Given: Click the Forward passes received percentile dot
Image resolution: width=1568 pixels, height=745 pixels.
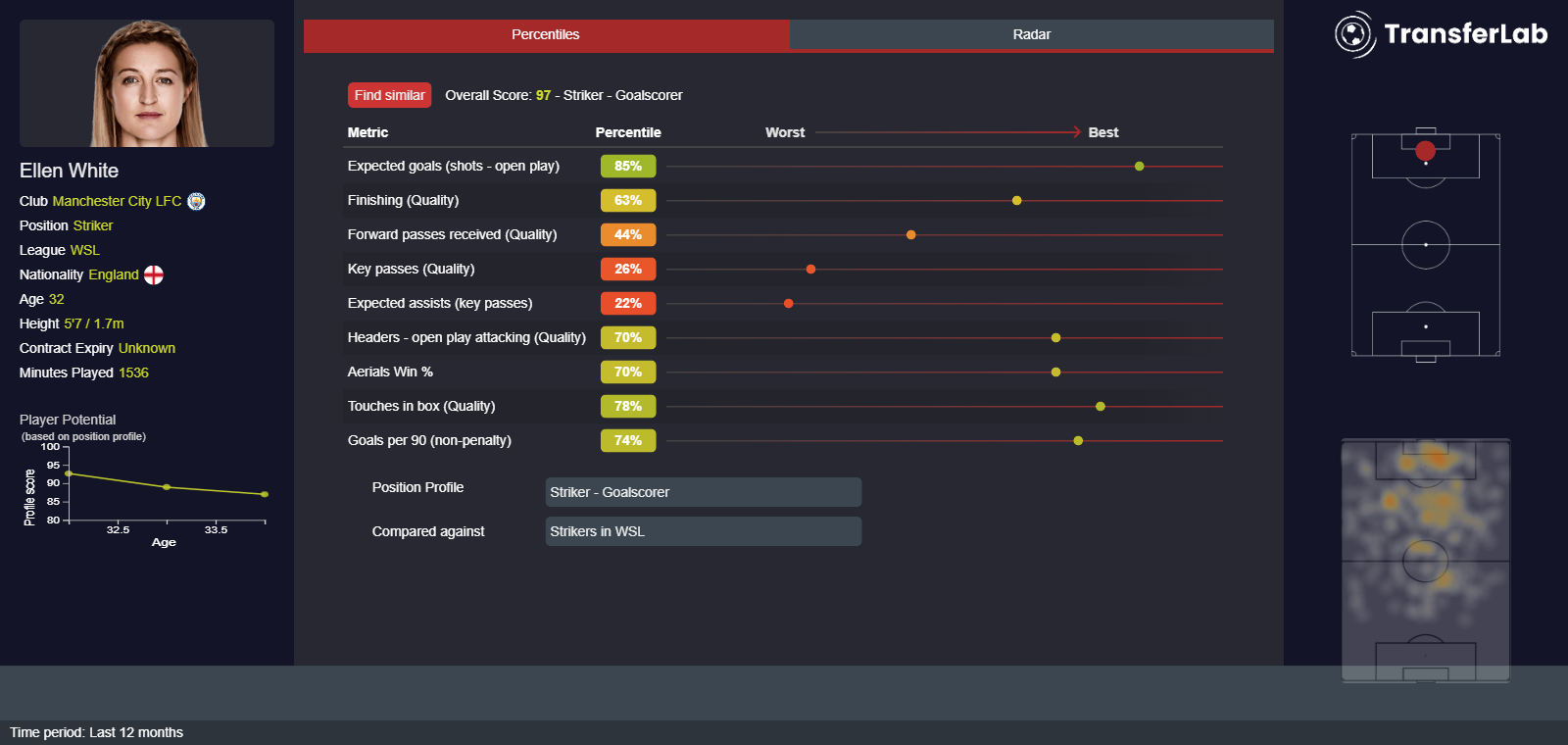Looking at the screenshot, I should pyautogui.click(x=910, y=235).
